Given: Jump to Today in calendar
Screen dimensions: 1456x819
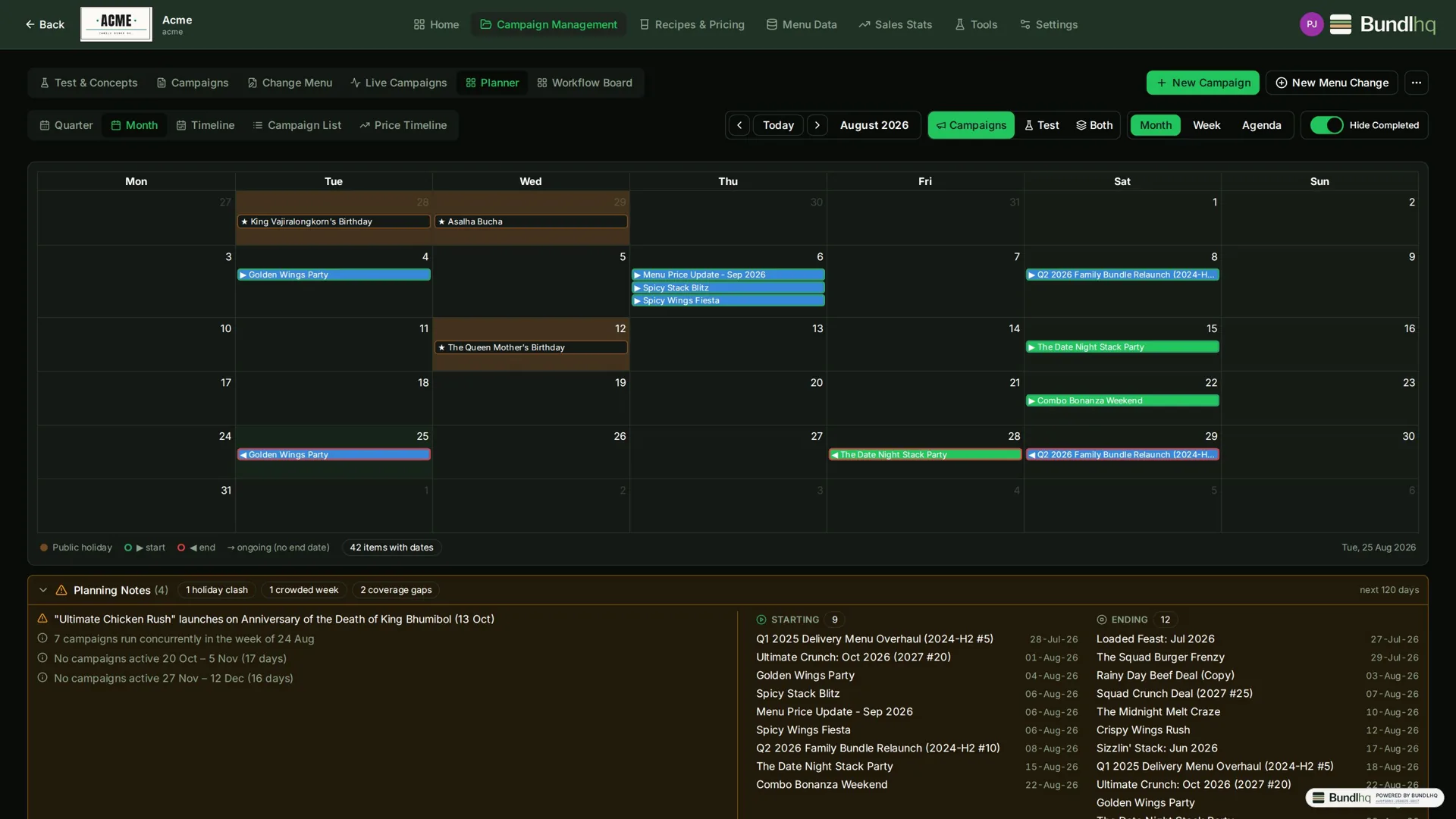Looking at the screenshot, I should pos(778,125).
